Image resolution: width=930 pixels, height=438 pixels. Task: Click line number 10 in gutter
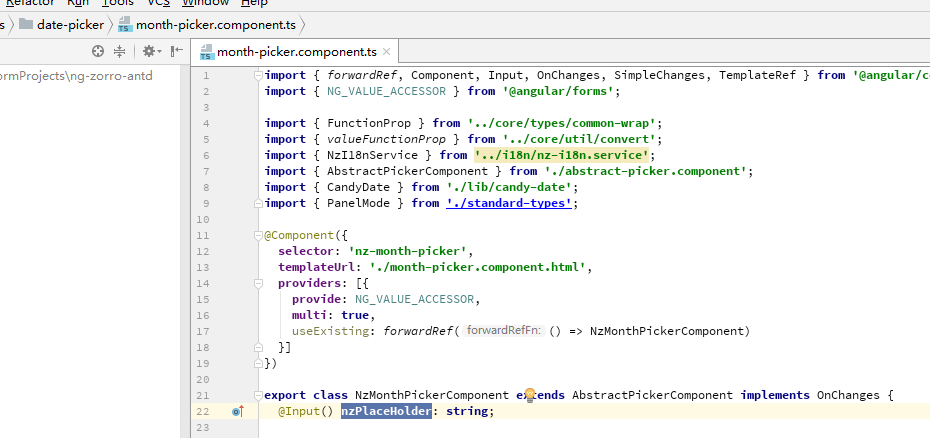pyautogui.click(x=203, y=219)
